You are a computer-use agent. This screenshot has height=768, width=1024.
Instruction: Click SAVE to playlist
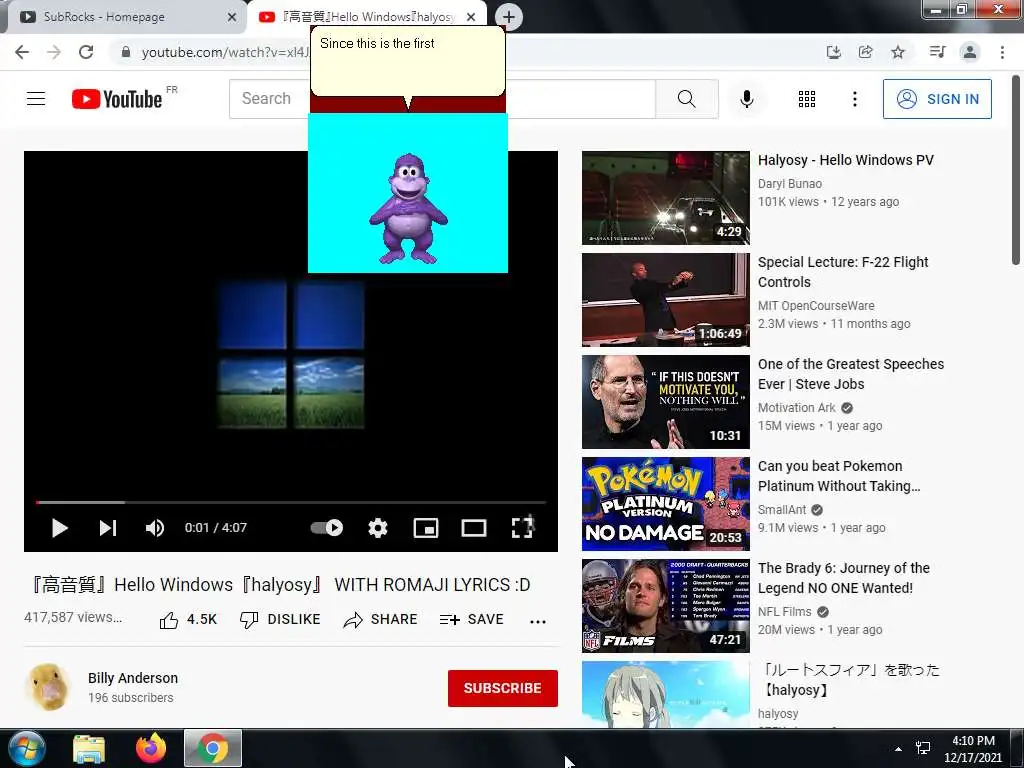(x=472, y=620)
